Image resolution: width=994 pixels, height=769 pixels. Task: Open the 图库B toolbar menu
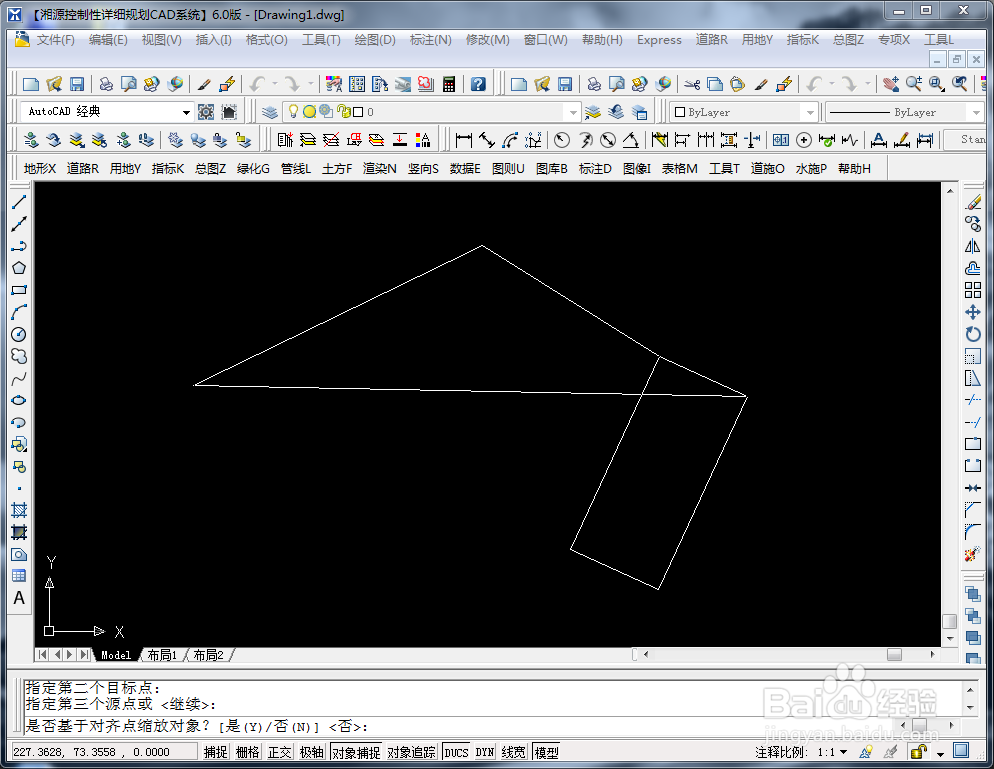pos(552,169)
